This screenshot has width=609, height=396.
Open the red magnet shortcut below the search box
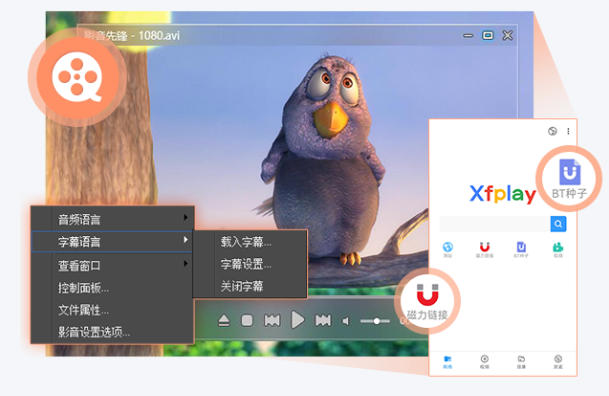click(484, 249)
